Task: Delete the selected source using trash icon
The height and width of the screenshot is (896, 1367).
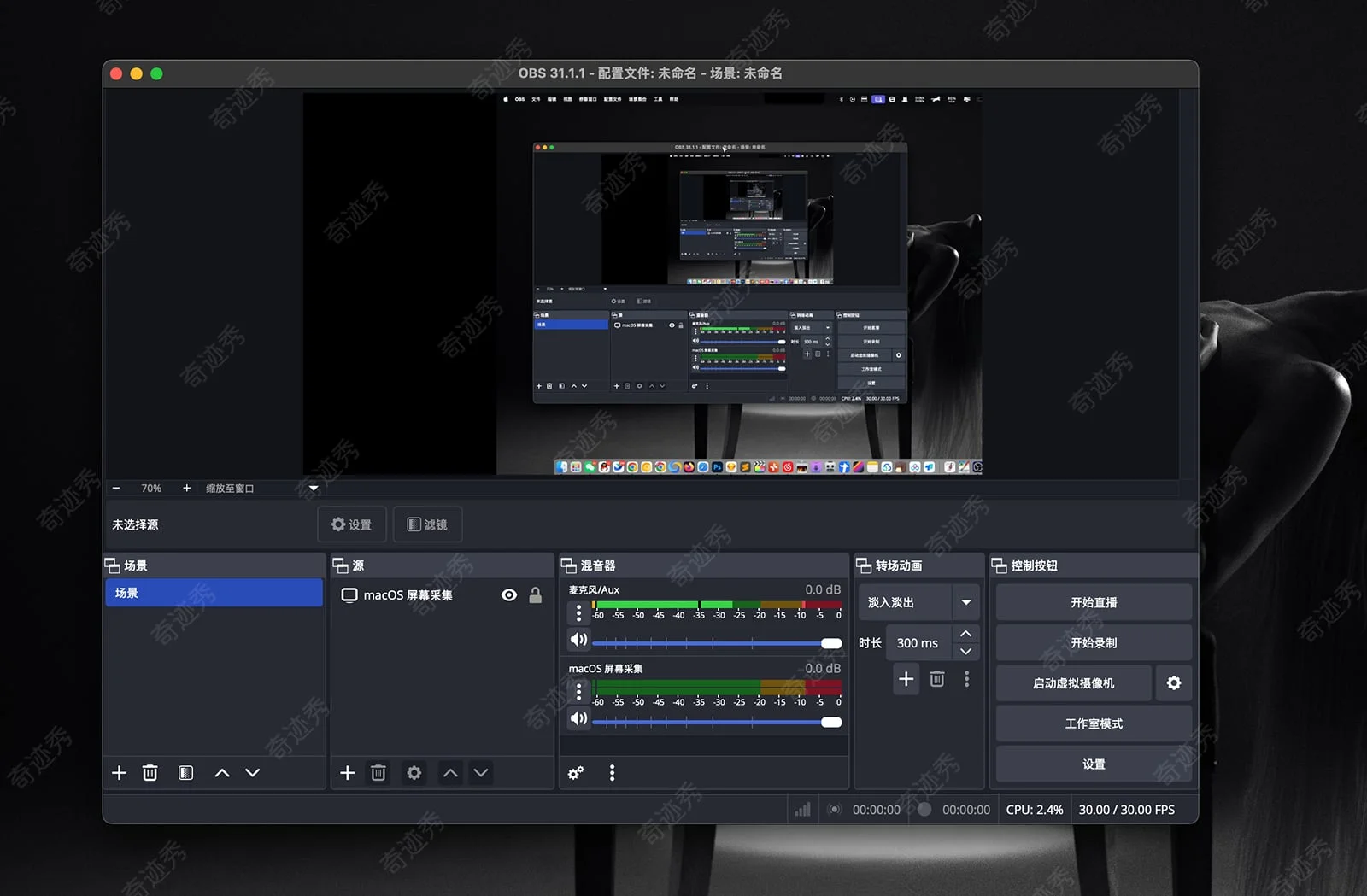Action: click(x=378, y=773)
